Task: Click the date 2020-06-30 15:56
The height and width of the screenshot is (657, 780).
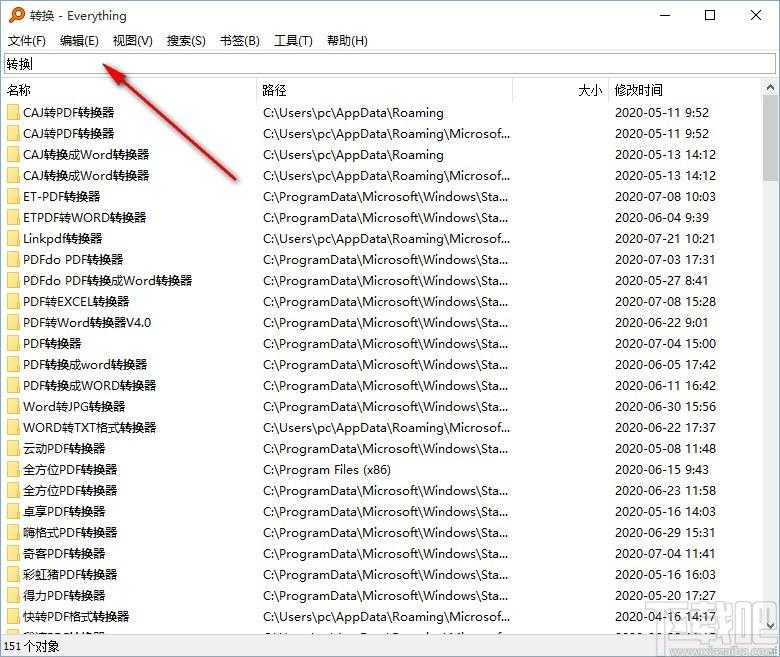Action: point(665,406)
